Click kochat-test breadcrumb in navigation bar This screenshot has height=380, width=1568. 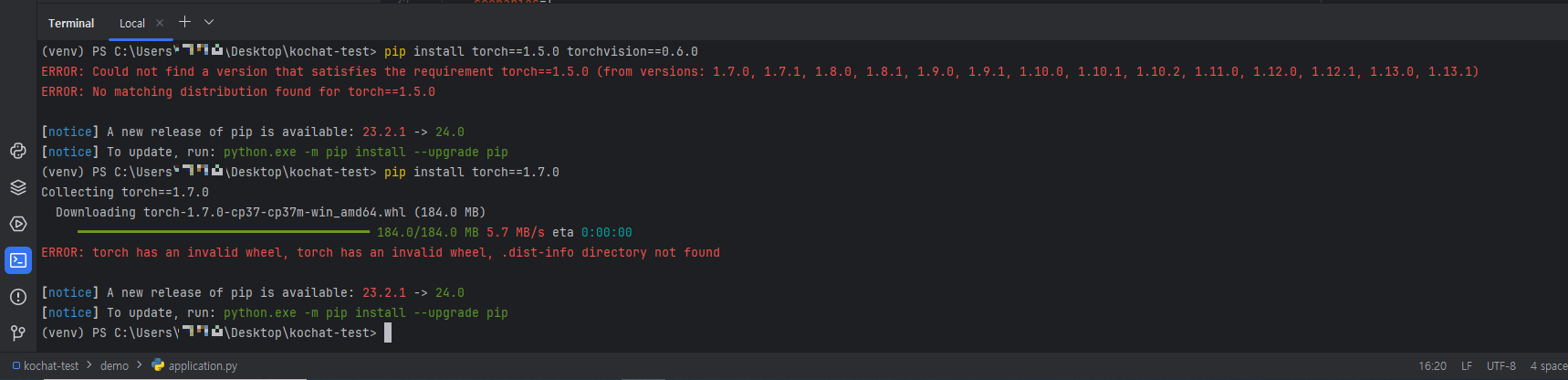click(46, 365)
